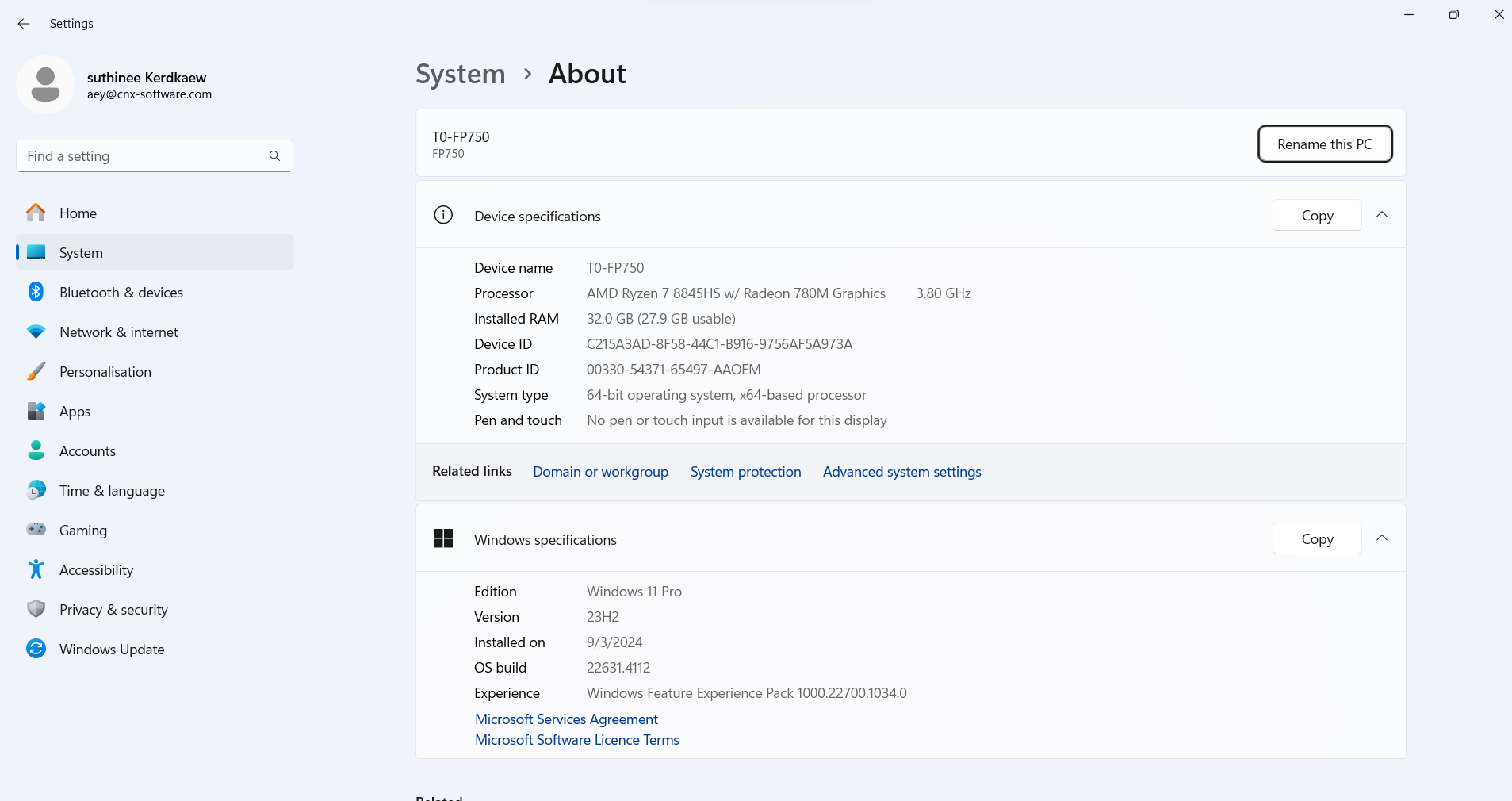
Task: Click the Personalisation paintbrush icon
Action: [x=36, y=371]
